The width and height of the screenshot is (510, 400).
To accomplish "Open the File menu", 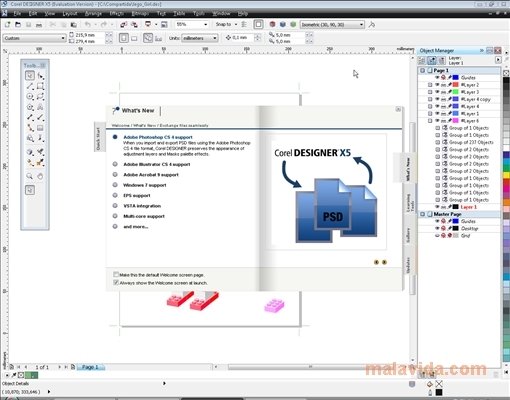I will point(17,13).
